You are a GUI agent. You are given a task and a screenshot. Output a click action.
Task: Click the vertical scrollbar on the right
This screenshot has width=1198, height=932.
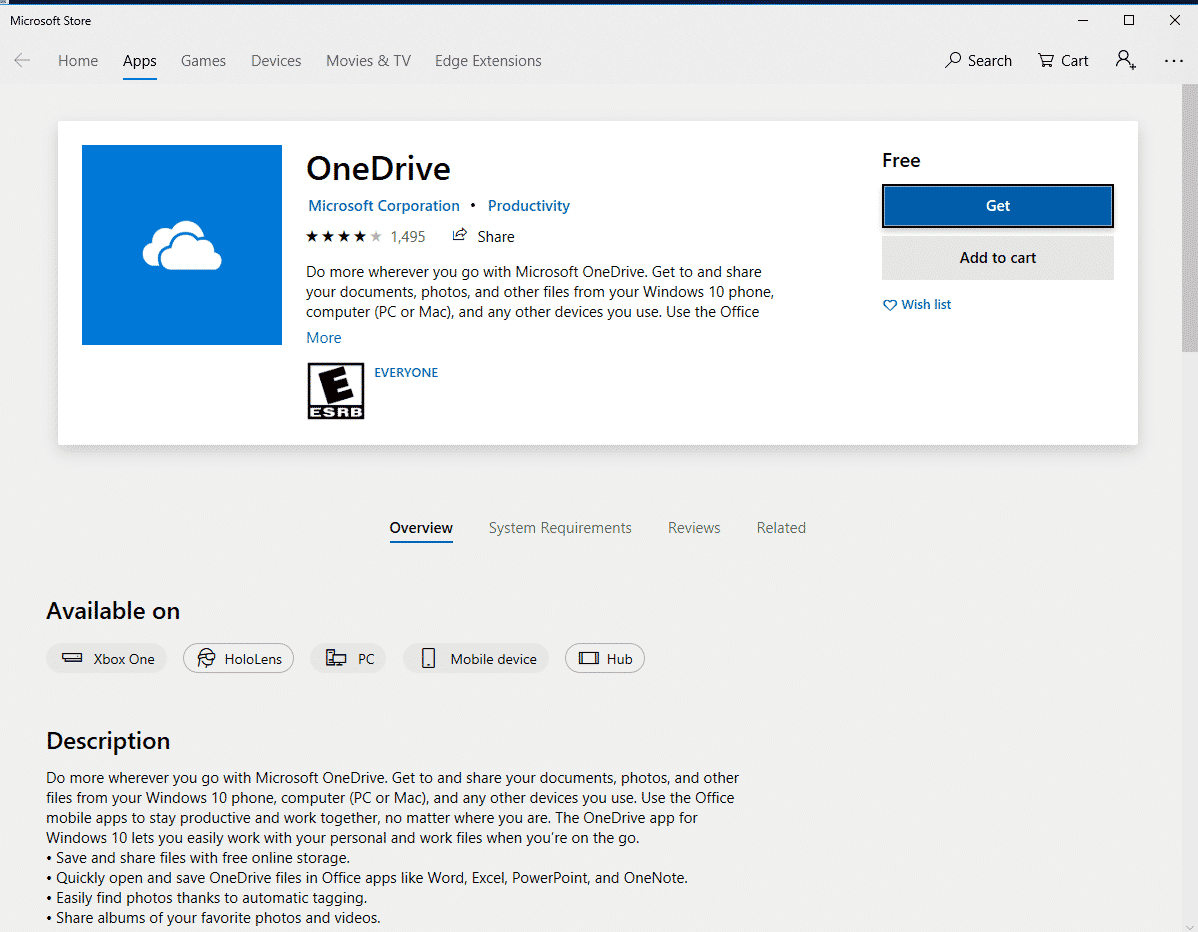(1189, 220)
